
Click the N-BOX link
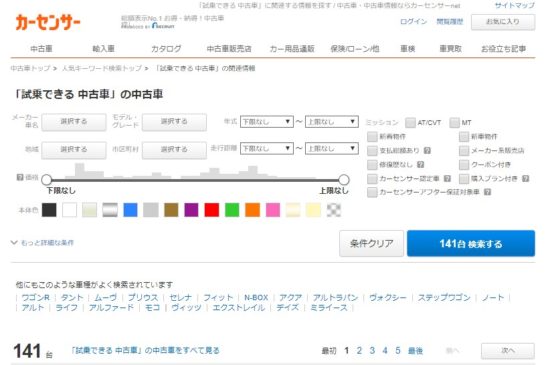click(x=256, y=297)
